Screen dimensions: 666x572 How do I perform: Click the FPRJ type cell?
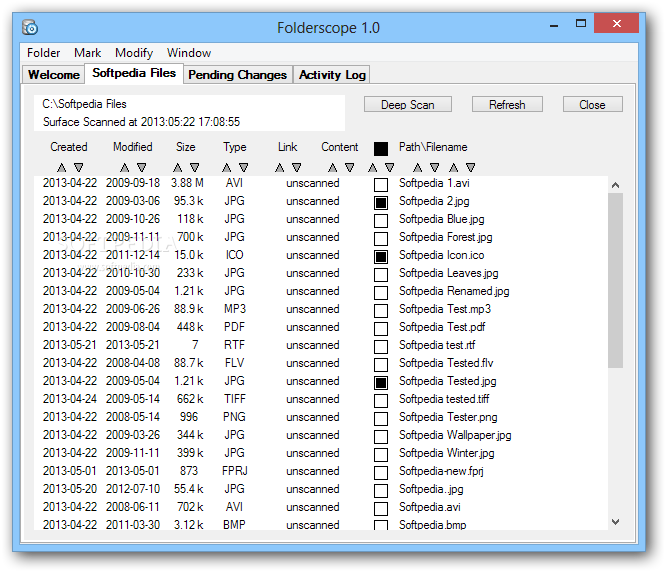click(x=234, y=471)
